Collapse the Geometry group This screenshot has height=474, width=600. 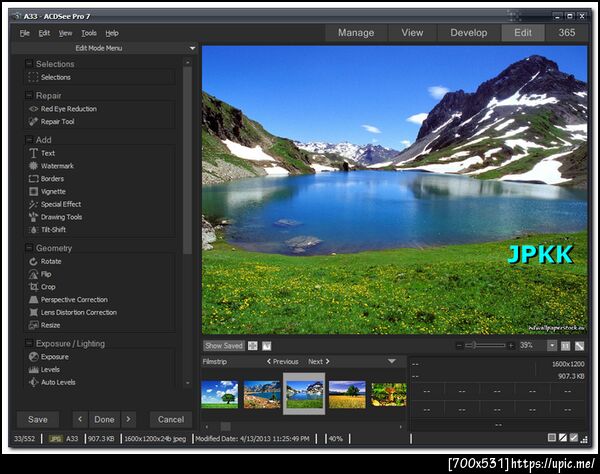[29, 248]
